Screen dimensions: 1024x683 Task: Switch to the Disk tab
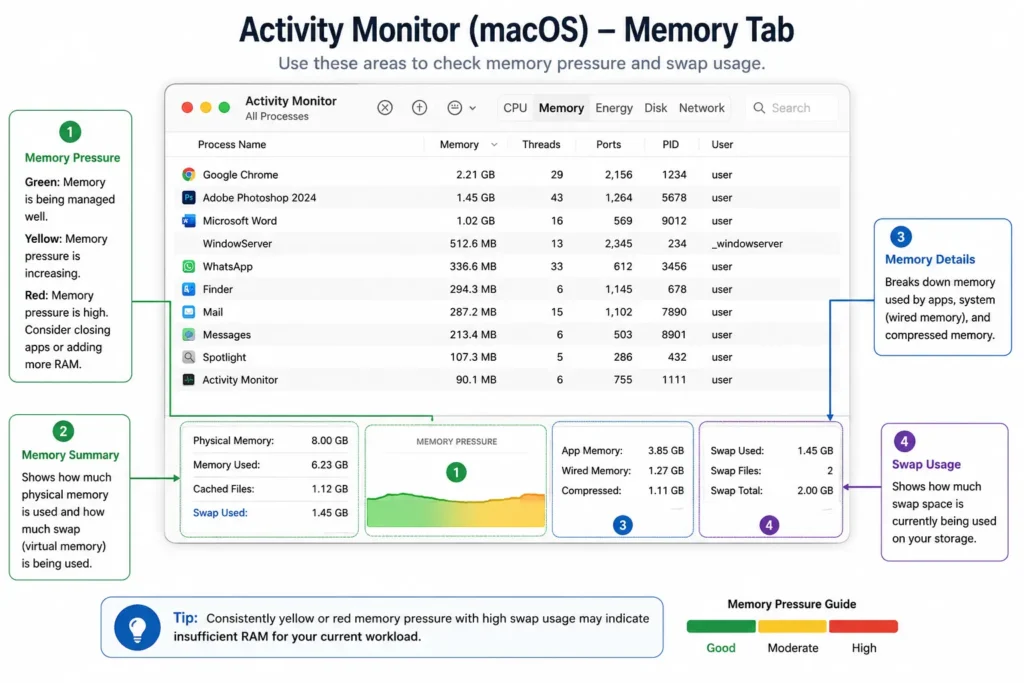coord(656,108)
